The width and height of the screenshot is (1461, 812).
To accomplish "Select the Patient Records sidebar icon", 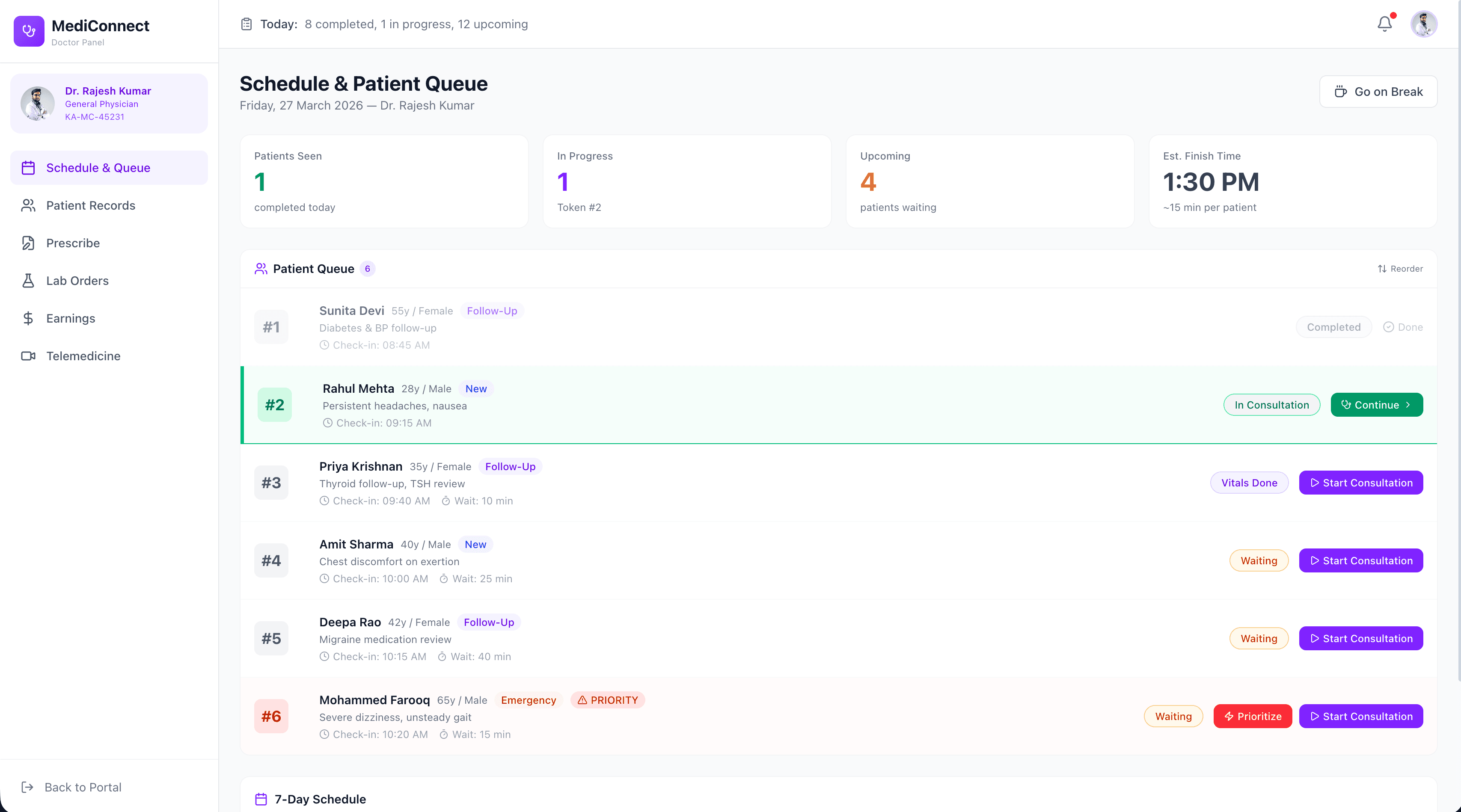I will tap(28, 204).
